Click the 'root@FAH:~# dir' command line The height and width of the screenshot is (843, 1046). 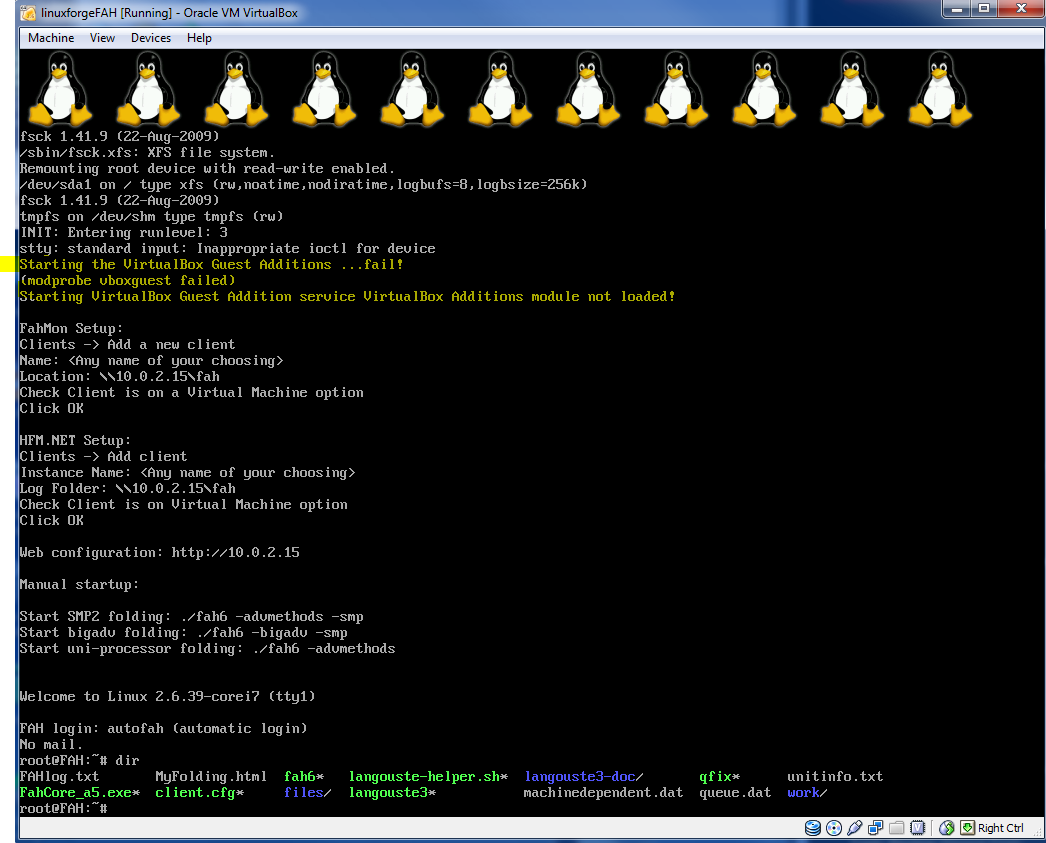click(79, 760)
